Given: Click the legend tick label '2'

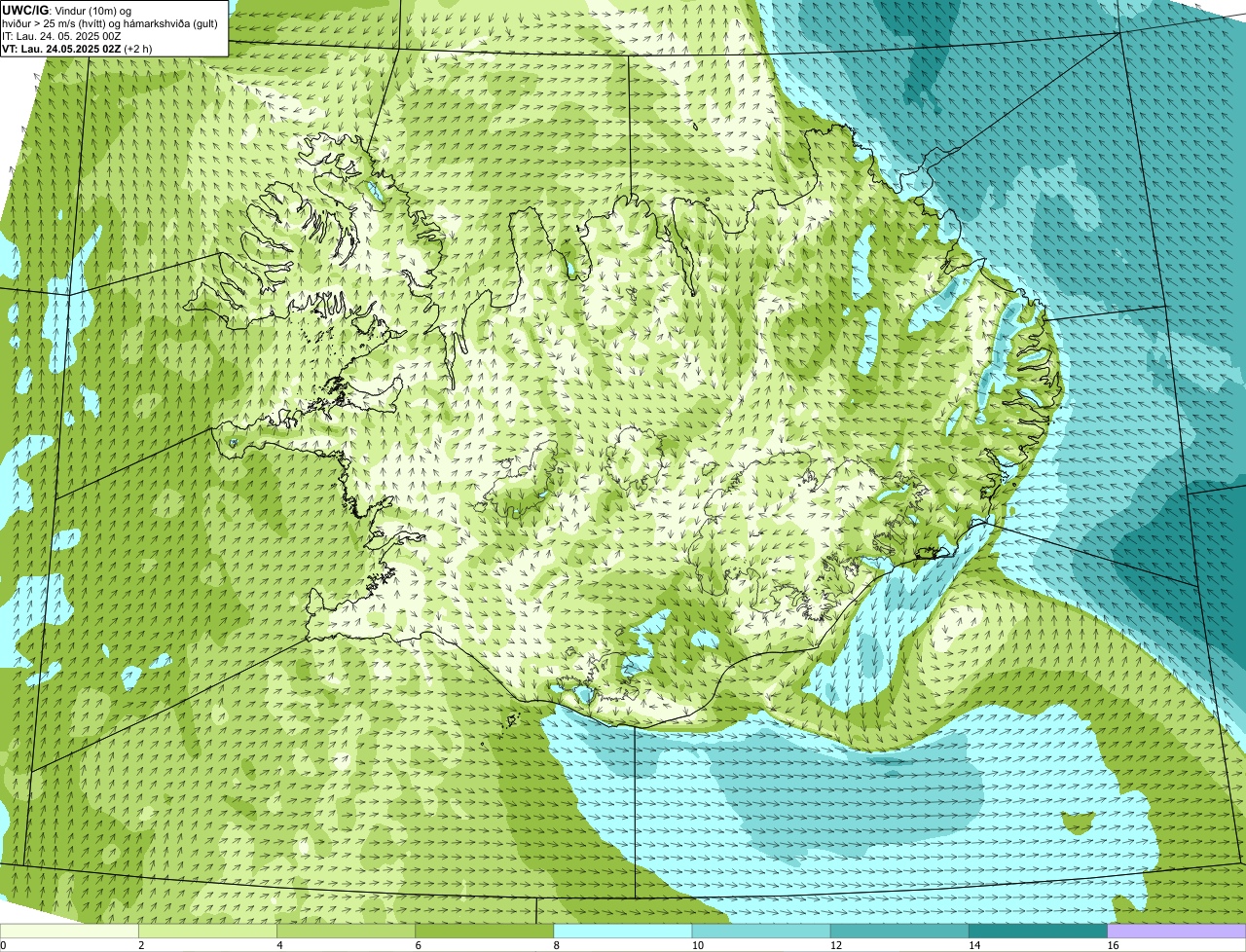Looking at the screenshot, I should pyautogui.click(x=141, y=945).
